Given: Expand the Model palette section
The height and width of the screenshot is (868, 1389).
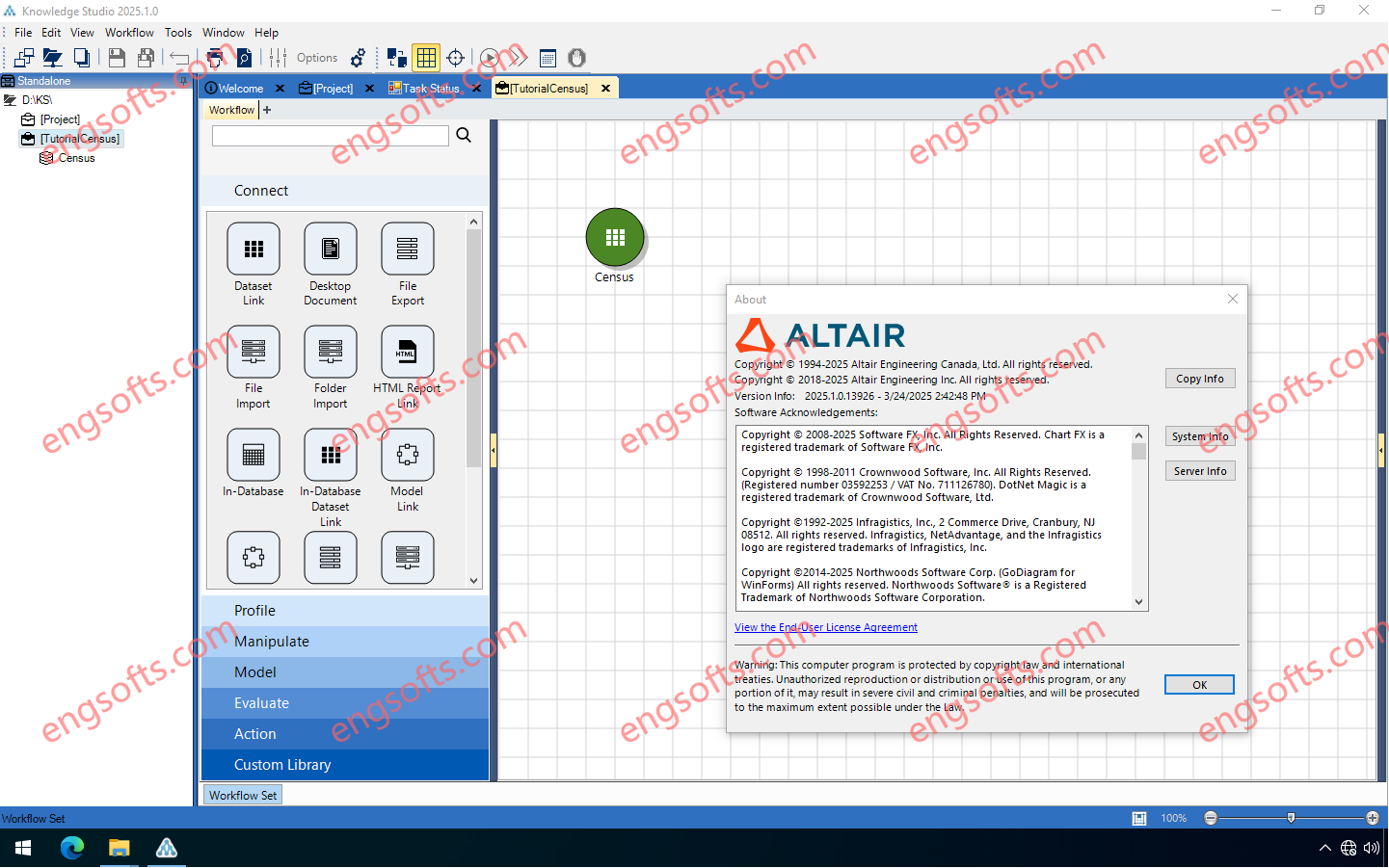Looking at the screenshot, I should pyautogui.click(x=345, y=672).
